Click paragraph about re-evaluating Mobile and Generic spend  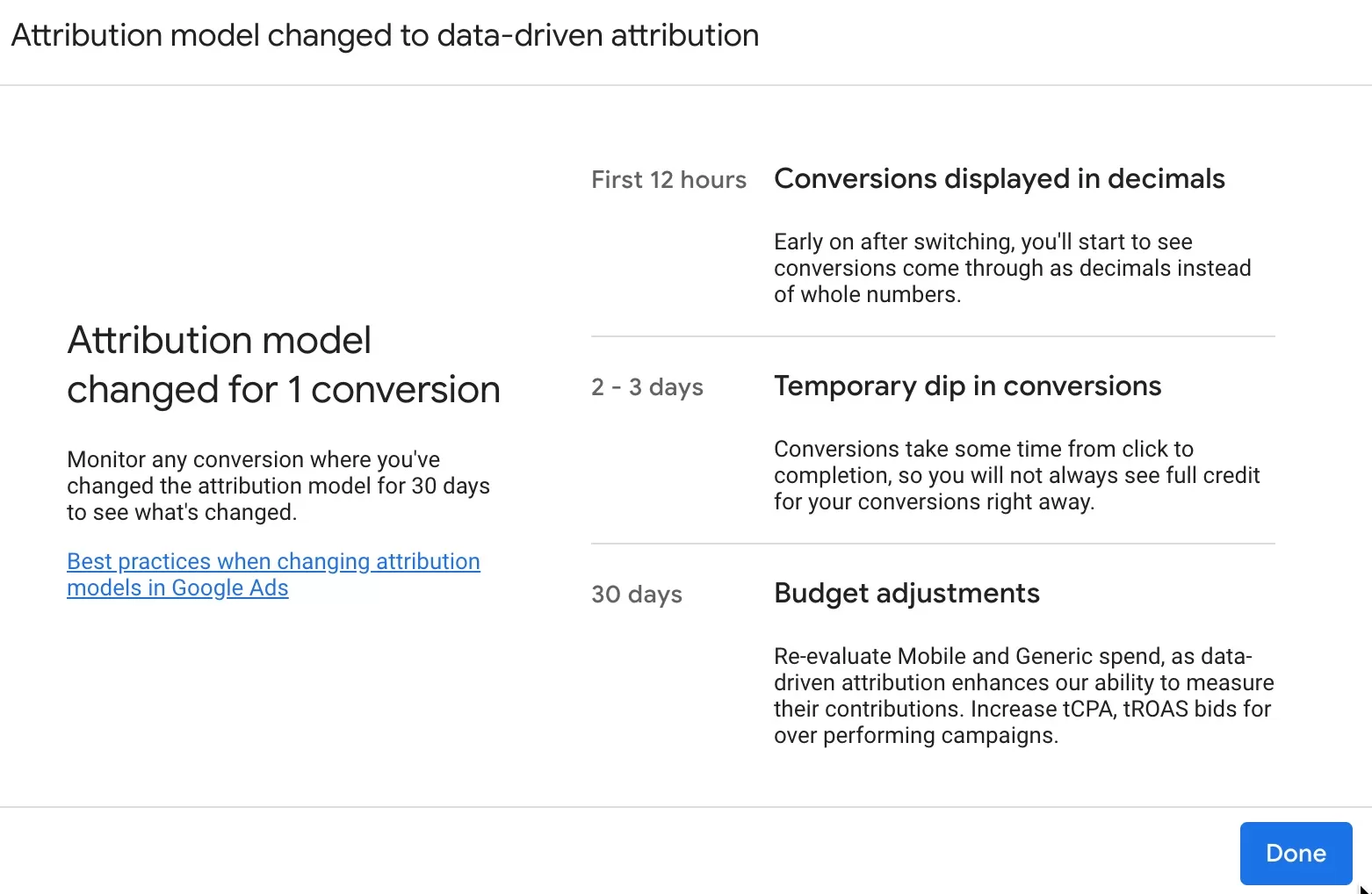1023,696
